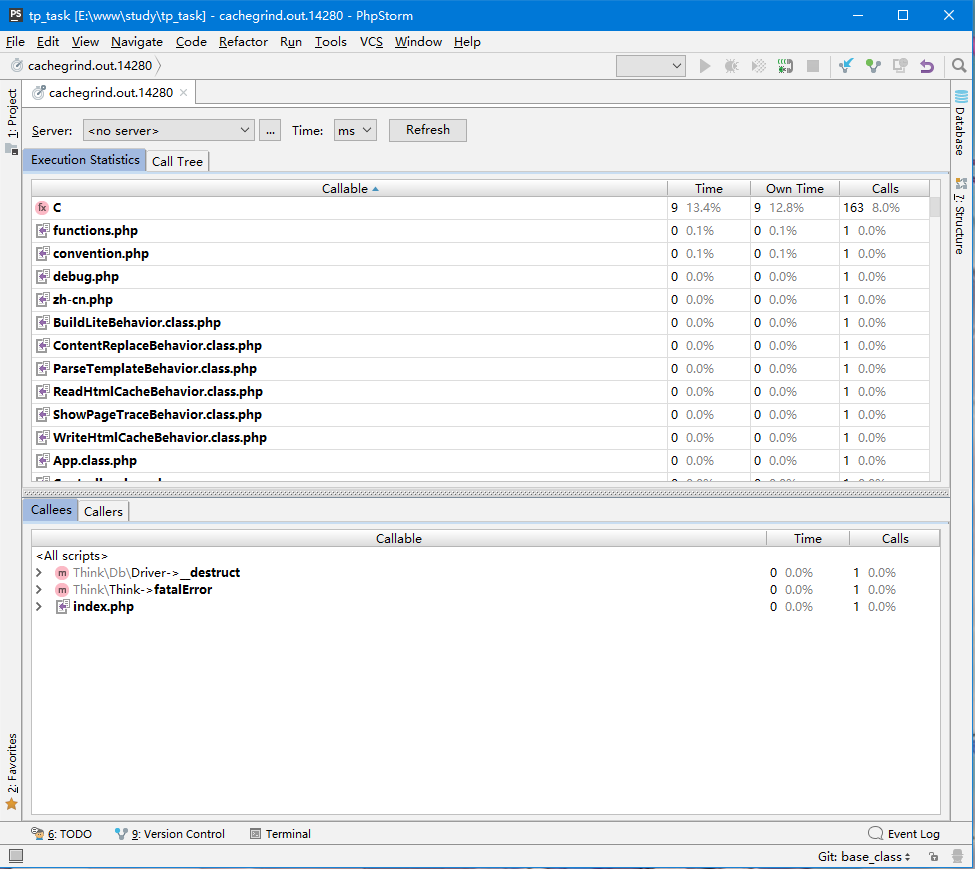This screenshot has height=869, width=975.
Task: Select the convention.php row
Action: coord(480,254)
